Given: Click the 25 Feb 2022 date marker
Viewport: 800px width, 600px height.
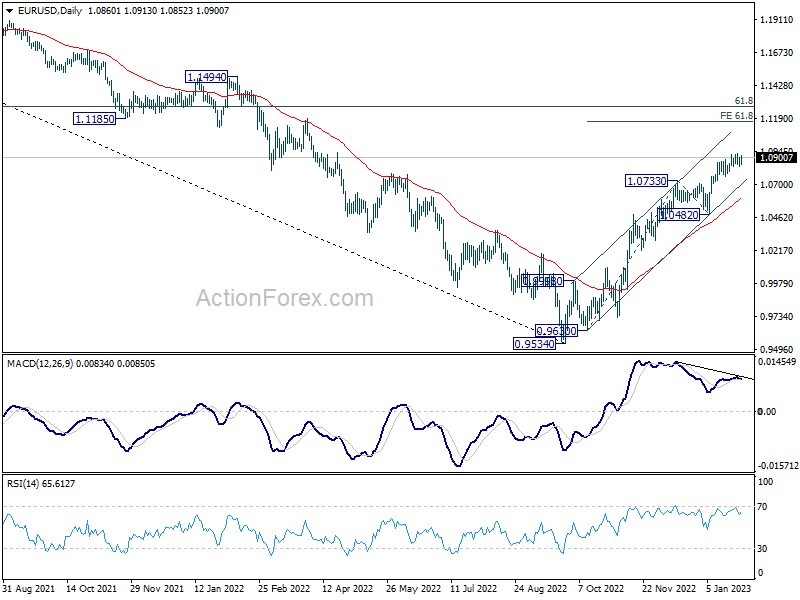Looking at the screenshot, I should [x=284, y=588].
